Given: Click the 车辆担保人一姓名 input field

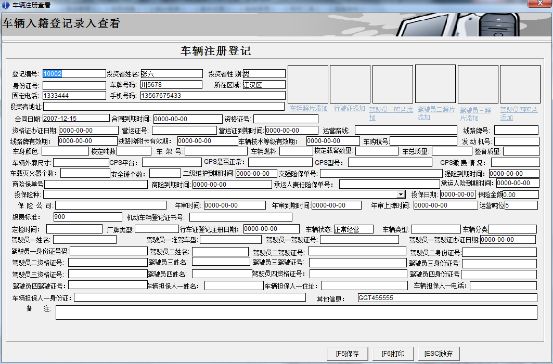Looking at the screenshot, I should tap(233, 285).
